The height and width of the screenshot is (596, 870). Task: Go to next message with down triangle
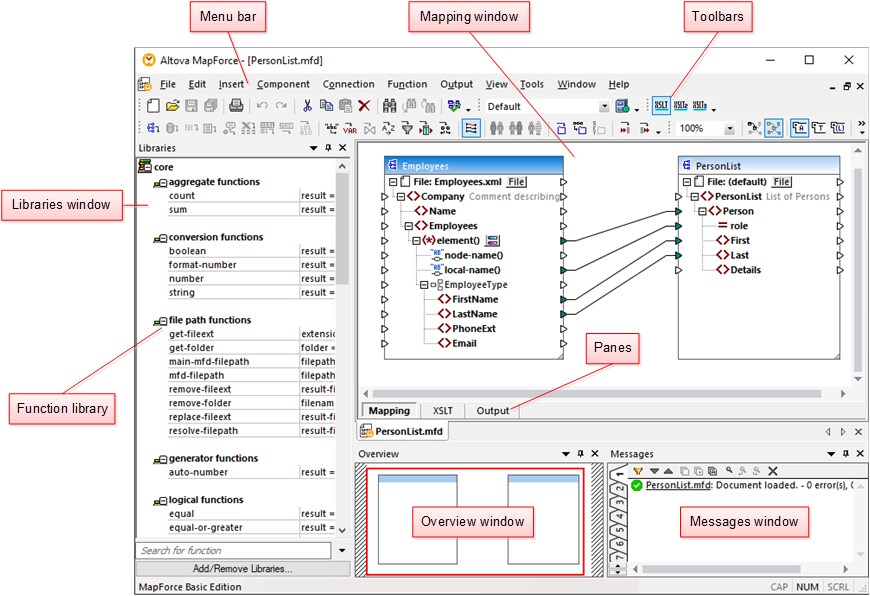[x=655, y=471]
